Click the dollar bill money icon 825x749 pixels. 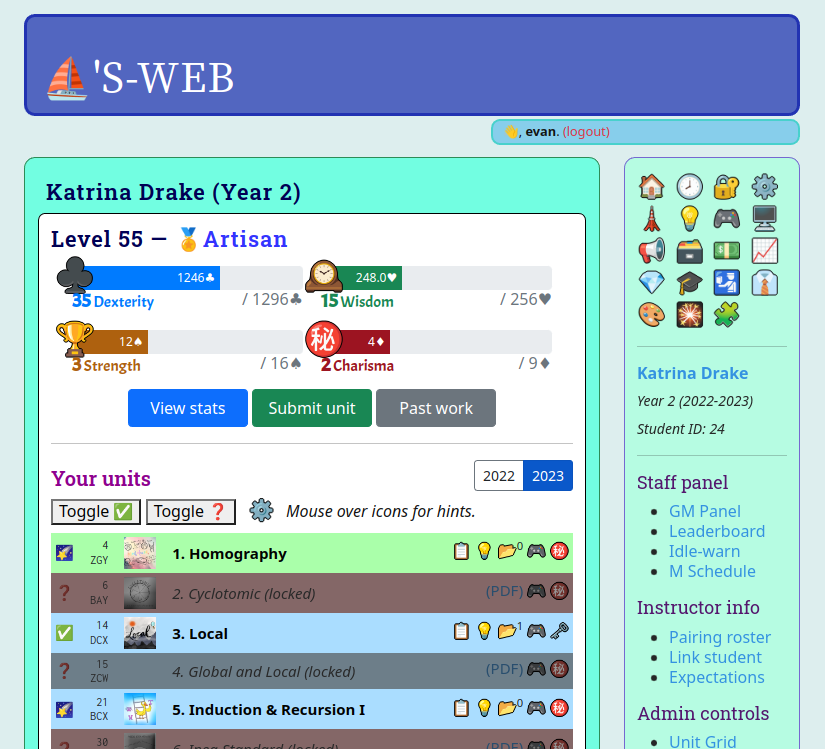(726, 251)
